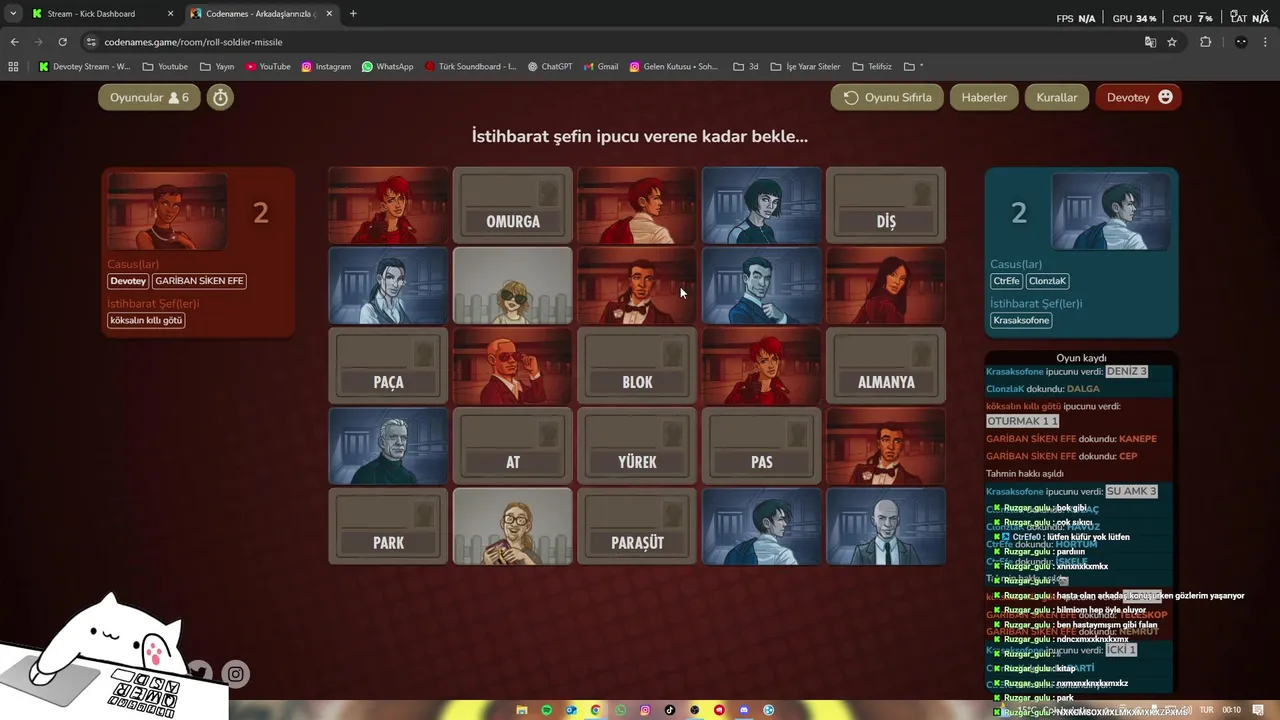Click the codenames.game address bar
This screenshot has width=1280, height=720.
coord(610,42)
